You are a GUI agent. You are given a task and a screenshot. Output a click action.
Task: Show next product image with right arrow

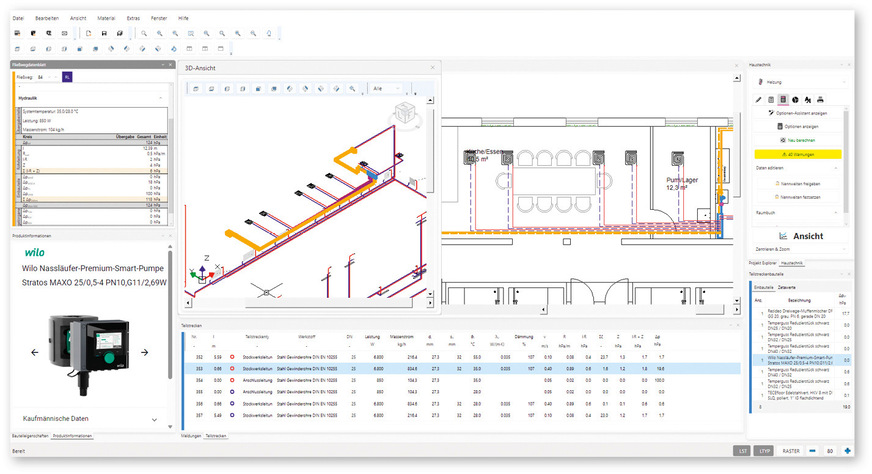point(145,352)
